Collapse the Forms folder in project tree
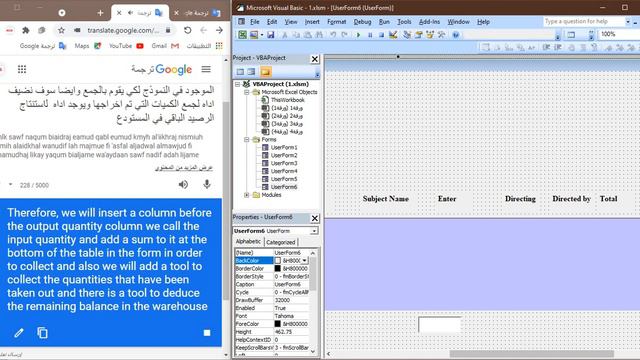The width and height of the screenshot is (640, 360). [x=247, y=140]
